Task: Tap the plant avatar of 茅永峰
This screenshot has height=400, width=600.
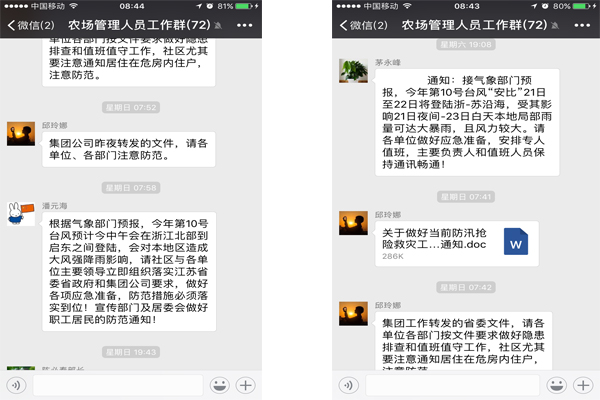Action: (353, 71)
